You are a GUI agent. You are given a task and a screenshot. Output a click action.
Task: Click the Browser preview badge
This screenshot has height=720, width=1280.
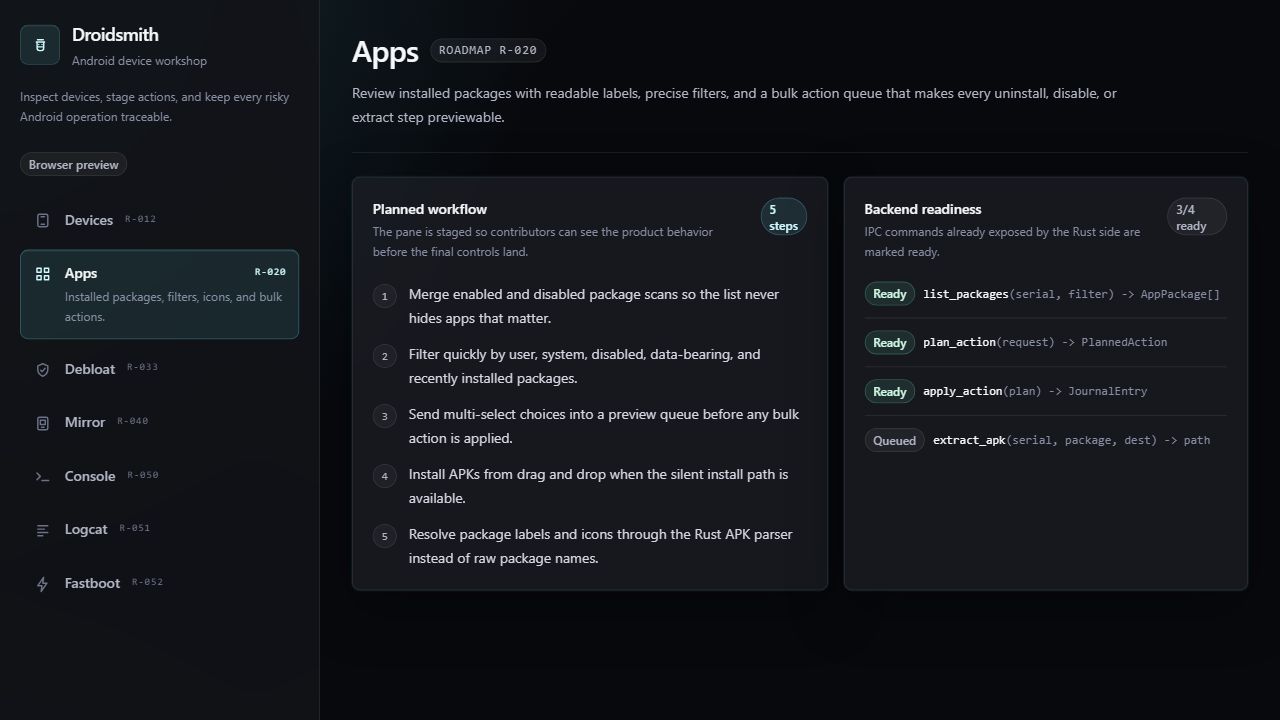click(73, 165)
